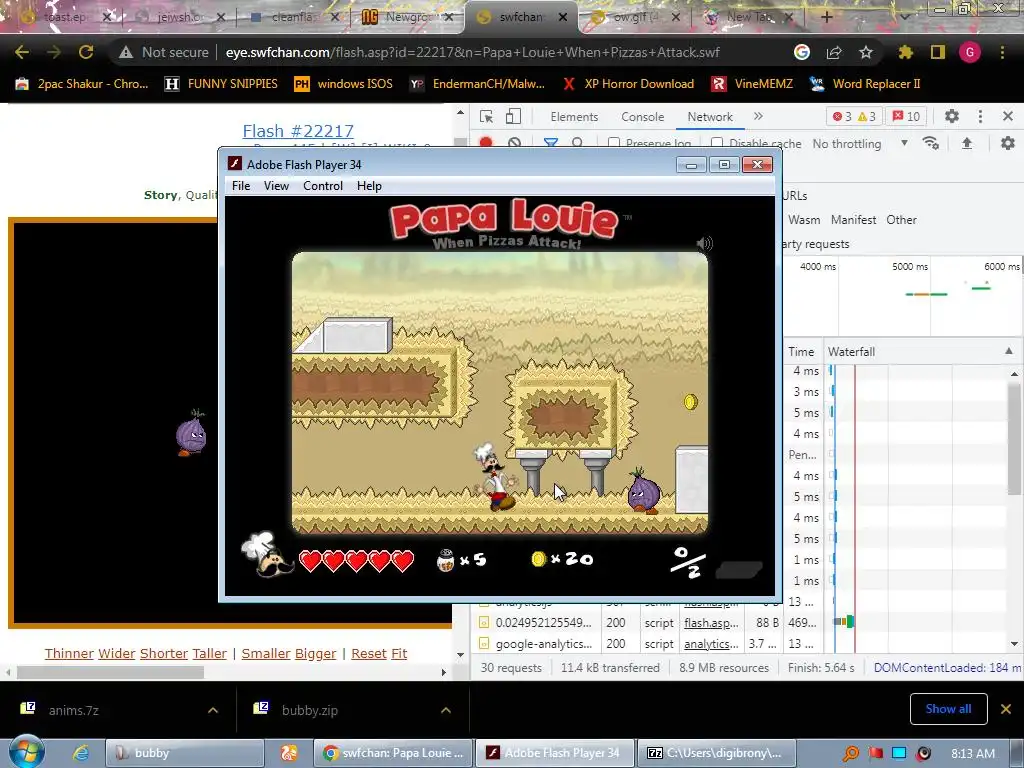This screenshot has height=768, width=1024.
Task: Expand bubby.zip download options chevron
Action: [x=446, y=710]
